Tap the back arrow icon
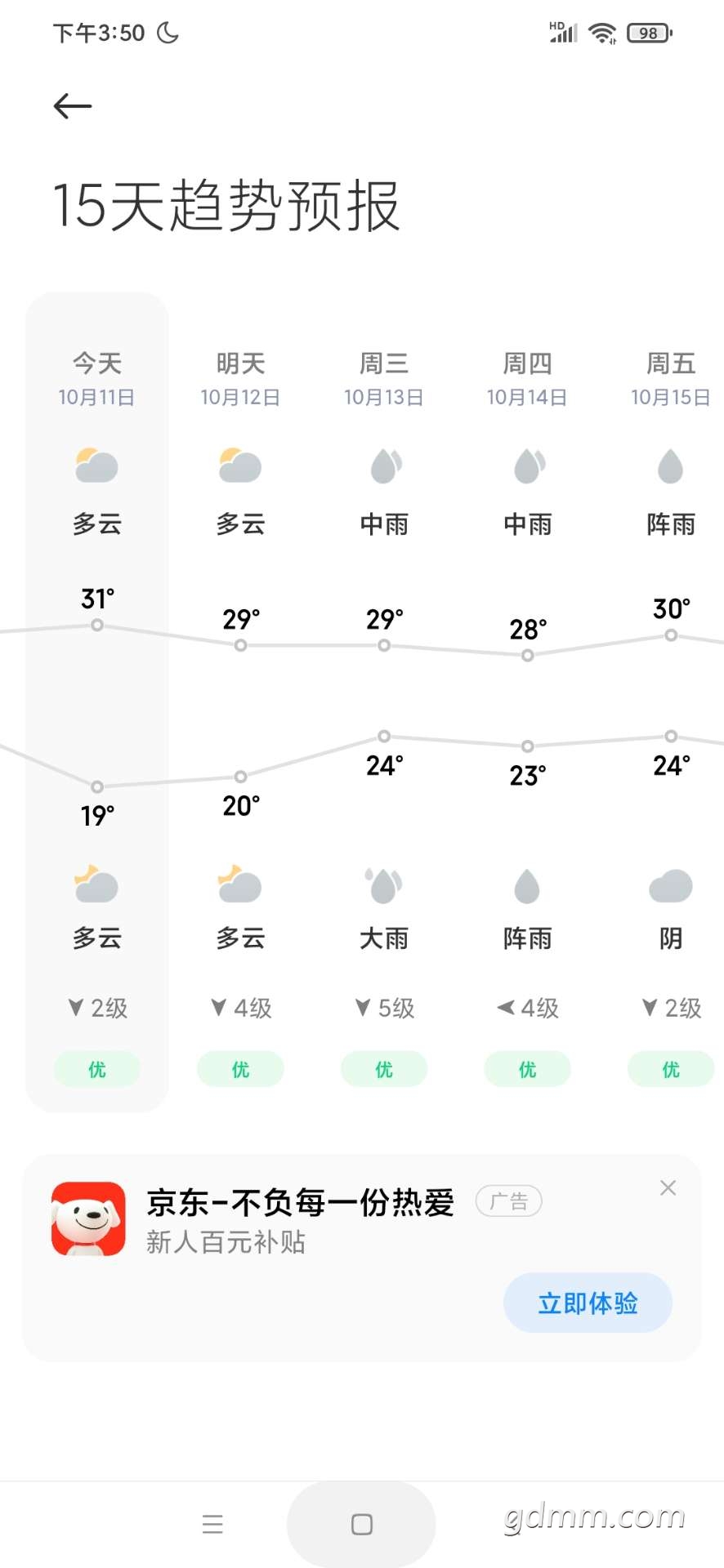Image resolution: width=724 pixels, height=1568 pixels. tap(73, 106)
